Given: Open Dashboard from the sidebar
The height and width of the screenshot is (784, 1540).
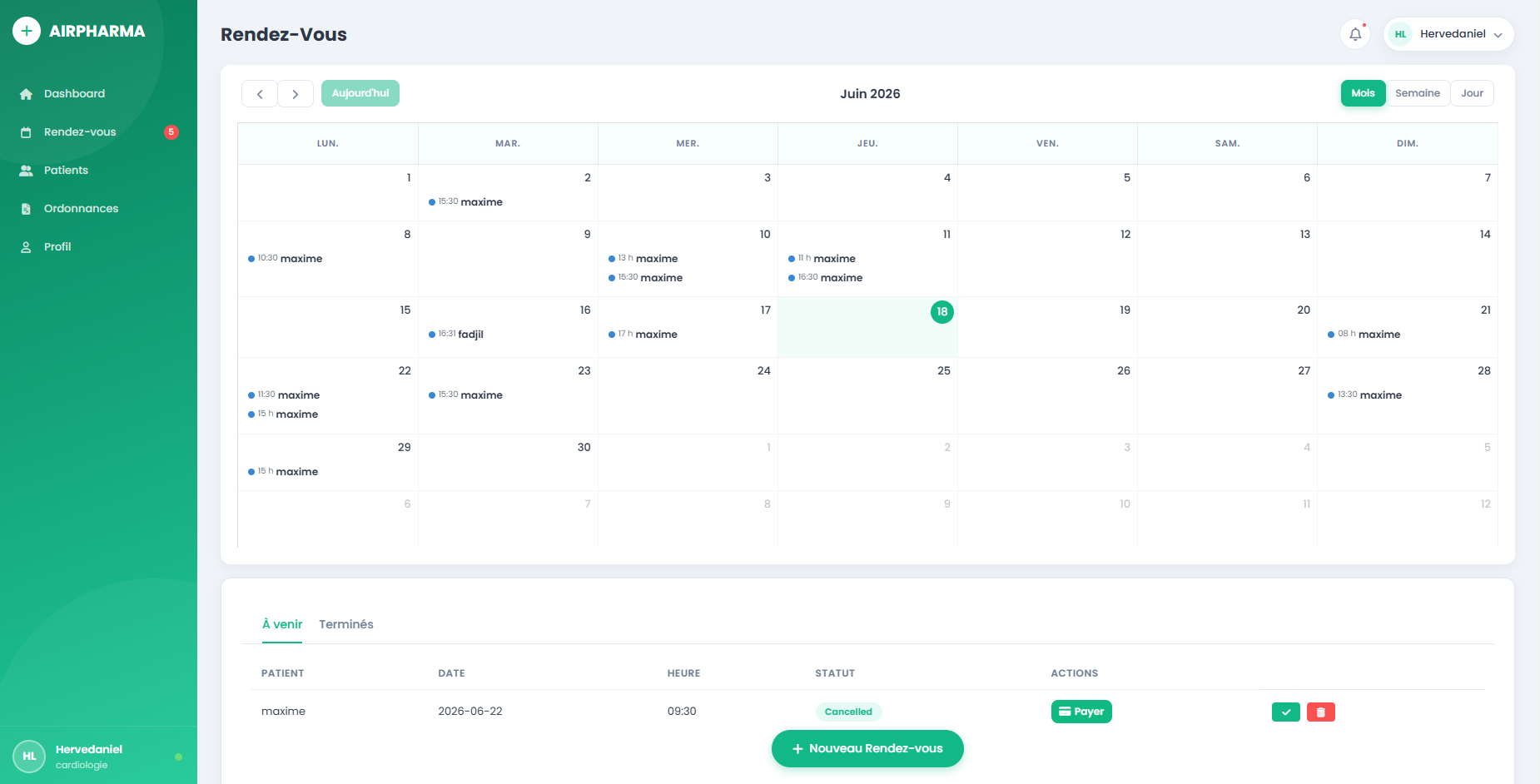Looking at the screenshot, I should pos(74,94).
